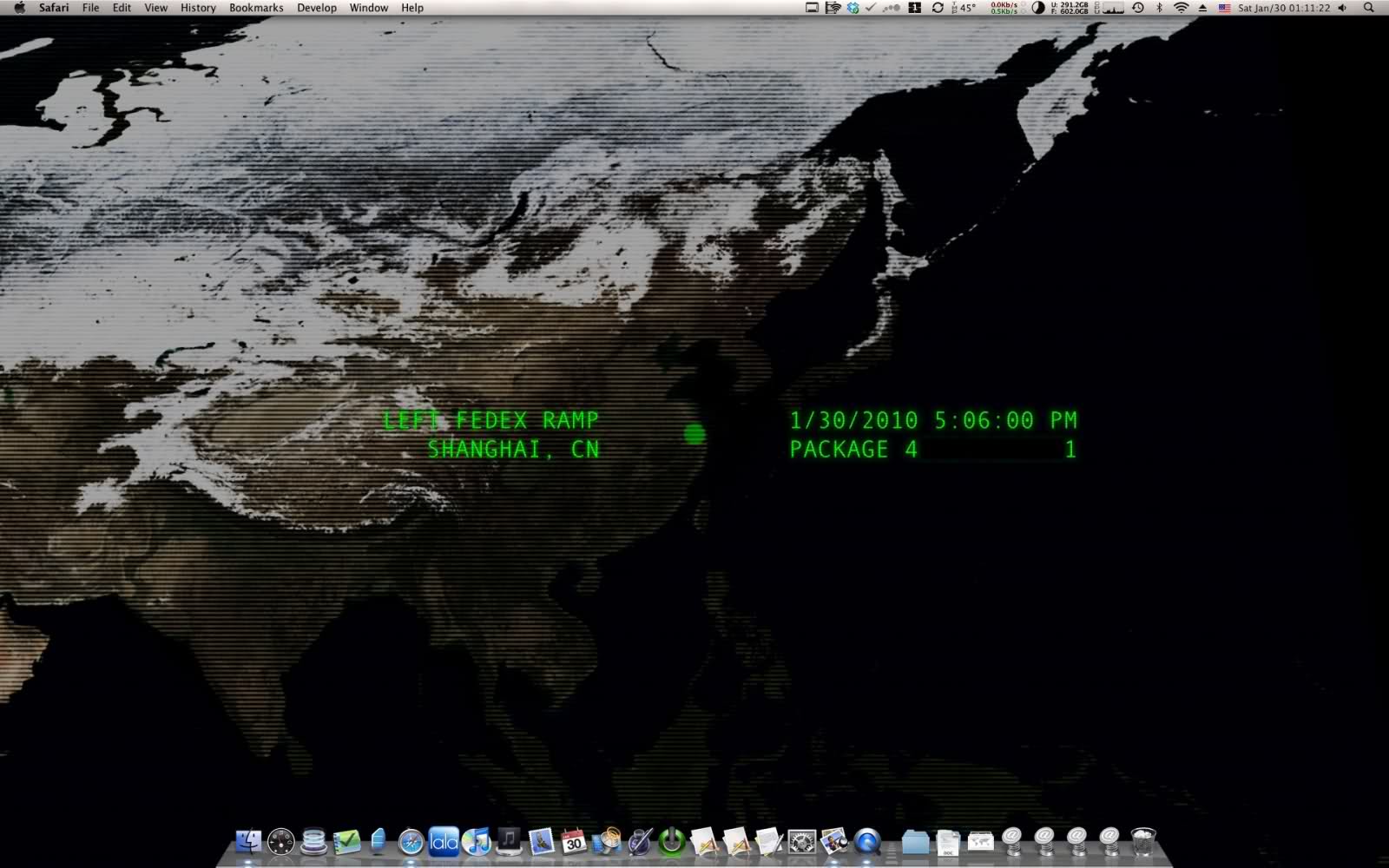
Task: Click the Dropbox menu bar icon
Action: coord(852,8)
